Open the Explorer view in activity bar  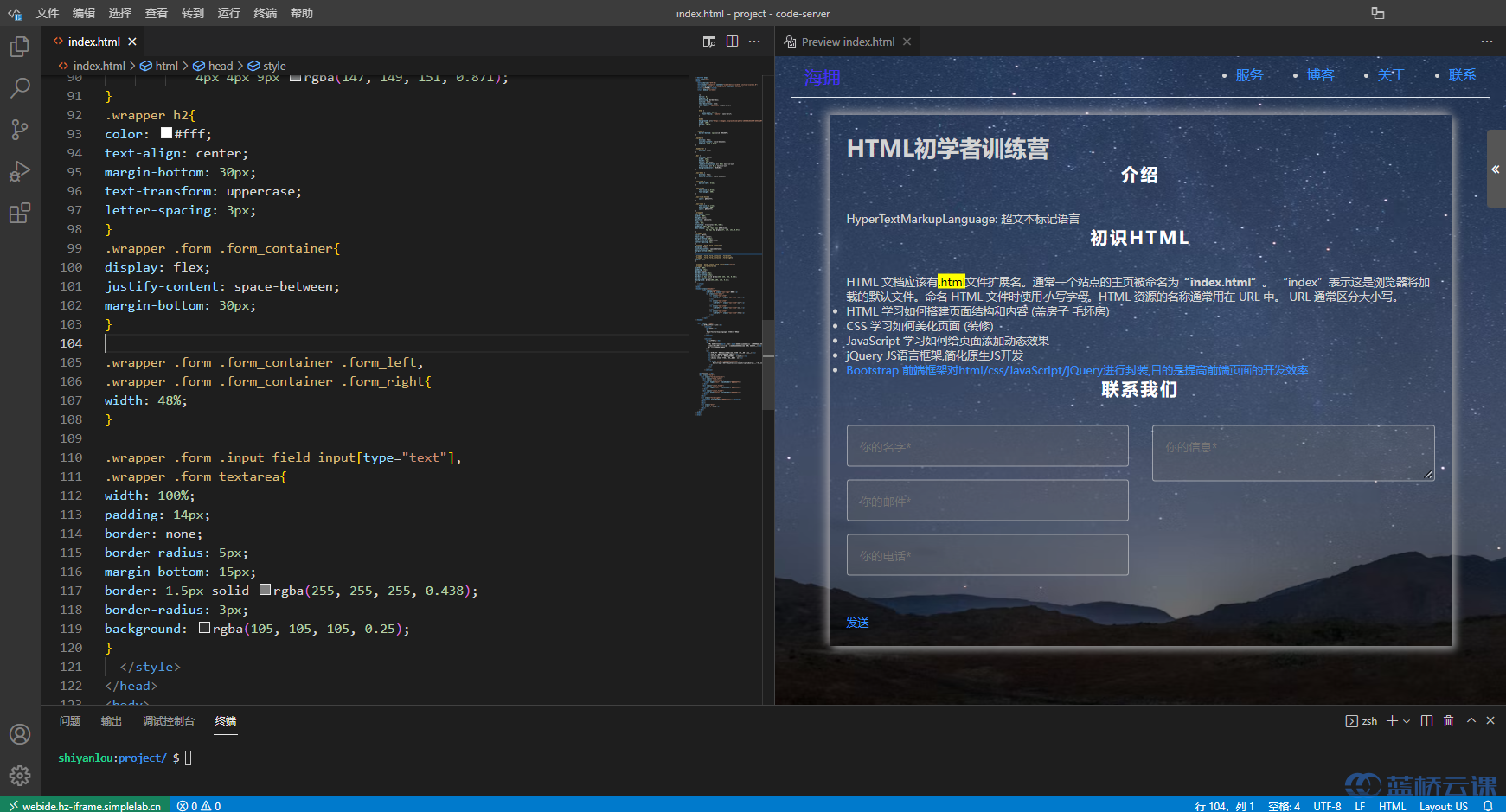click(x=20, y=47)
